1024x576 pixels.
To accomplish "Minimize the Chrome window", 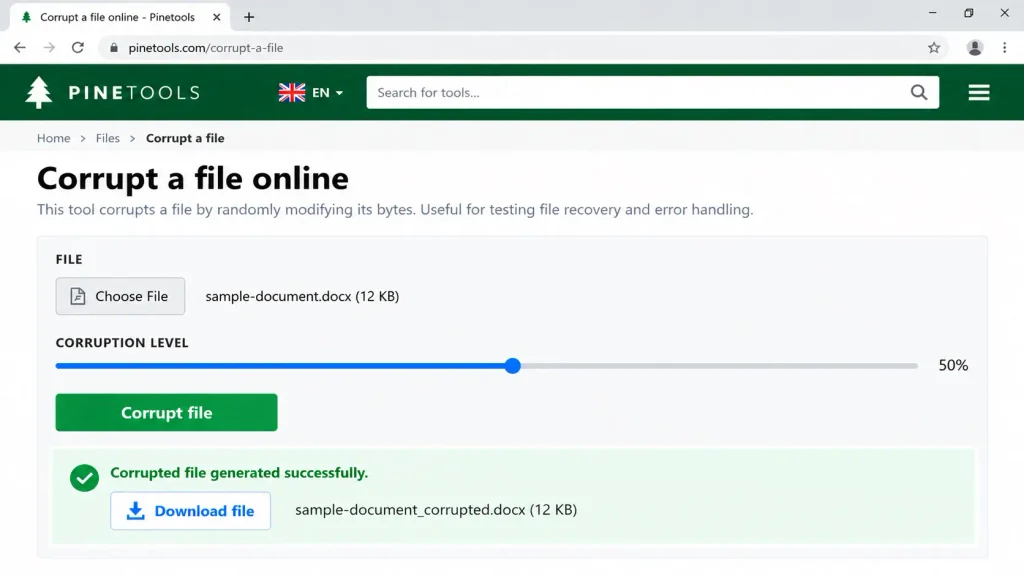I will pos(933,13).
